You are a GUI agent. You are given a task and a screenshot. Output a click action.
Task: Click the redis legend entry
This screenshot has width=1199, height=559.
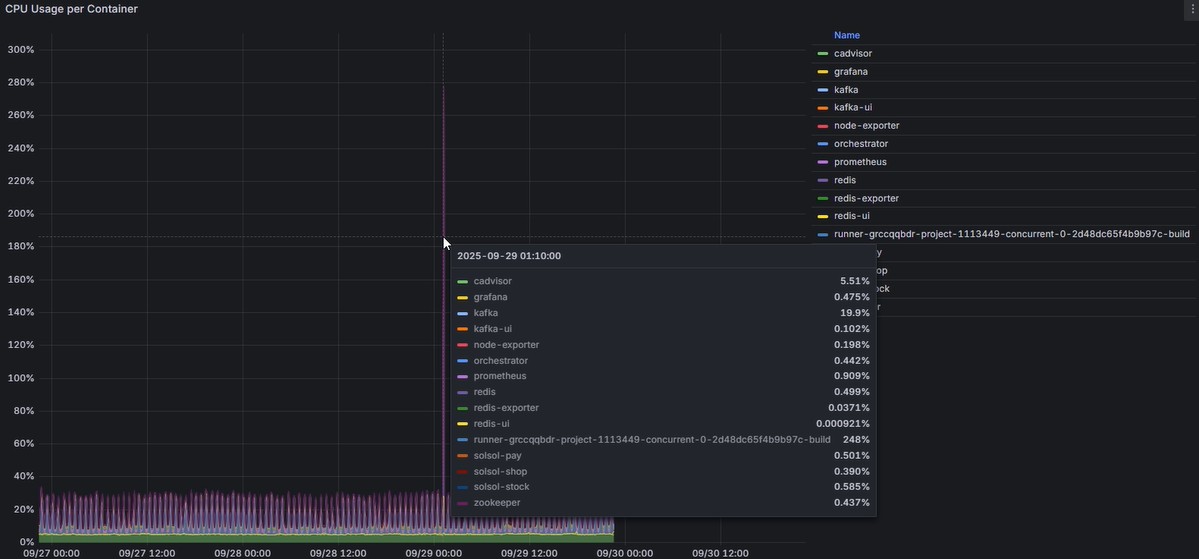845,180
